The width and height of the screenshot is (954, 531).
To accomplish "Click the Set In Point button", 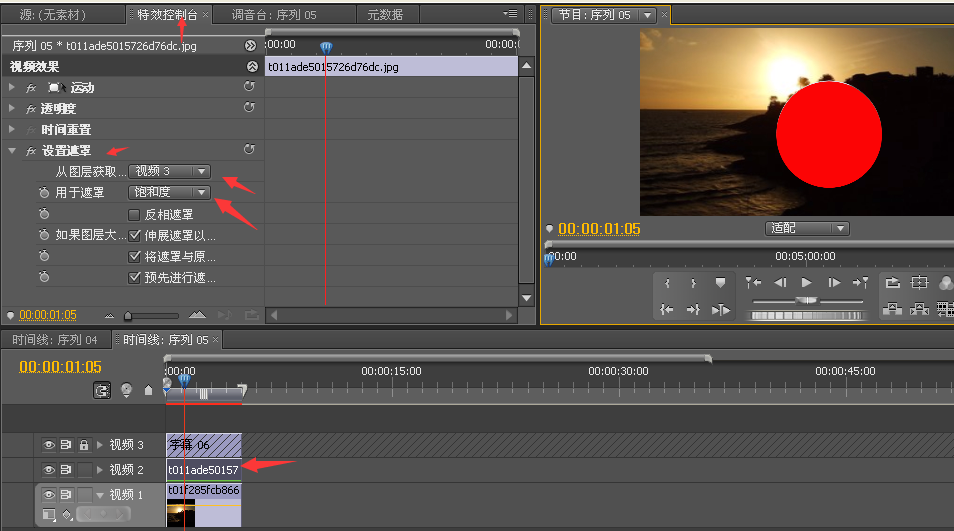I will pos(667,283).
